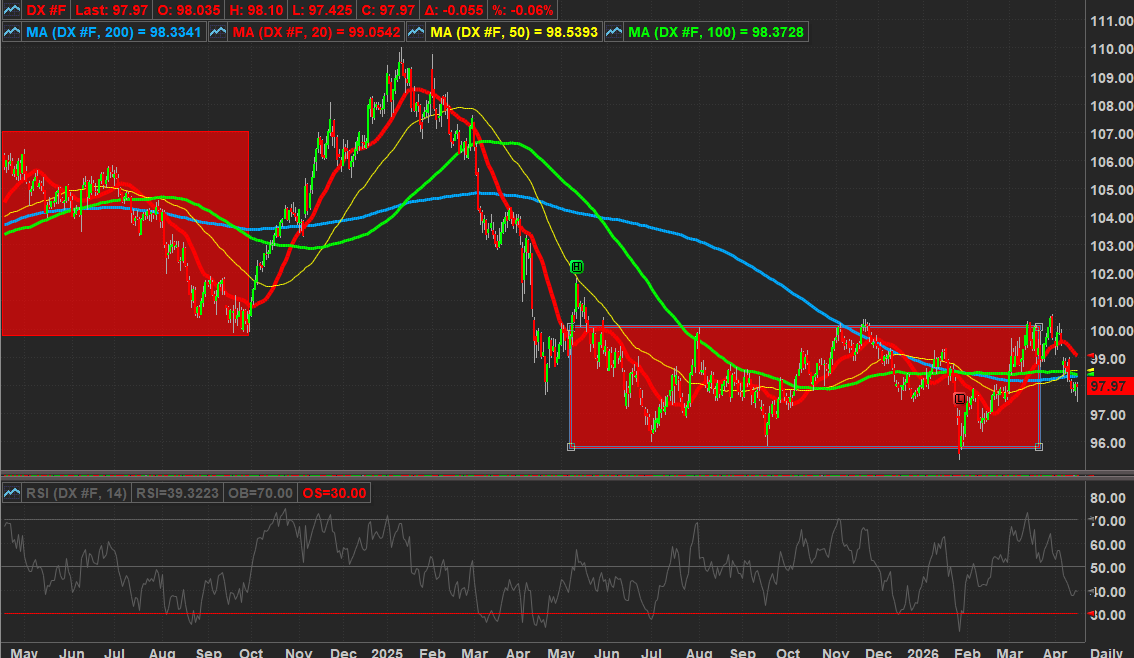Select the red MA (DX #F, 20) label

(x=316, y=32)
